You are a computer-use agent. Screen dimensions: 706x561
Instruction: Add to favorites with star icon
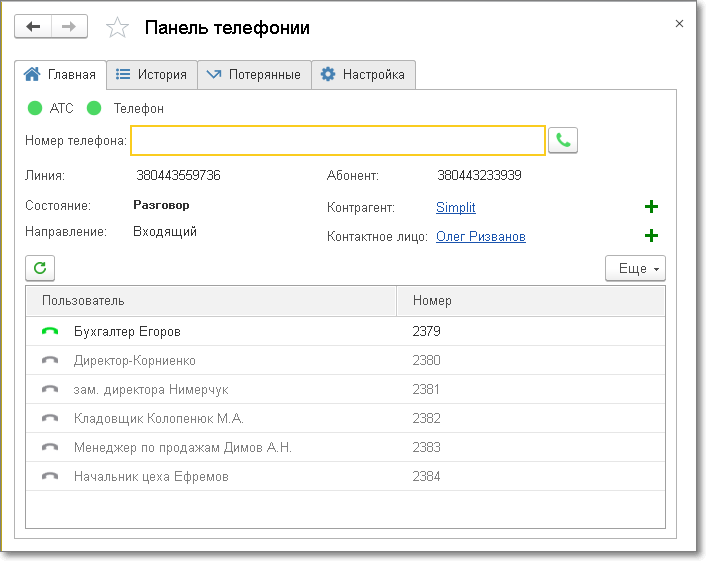tap(118, 28)
